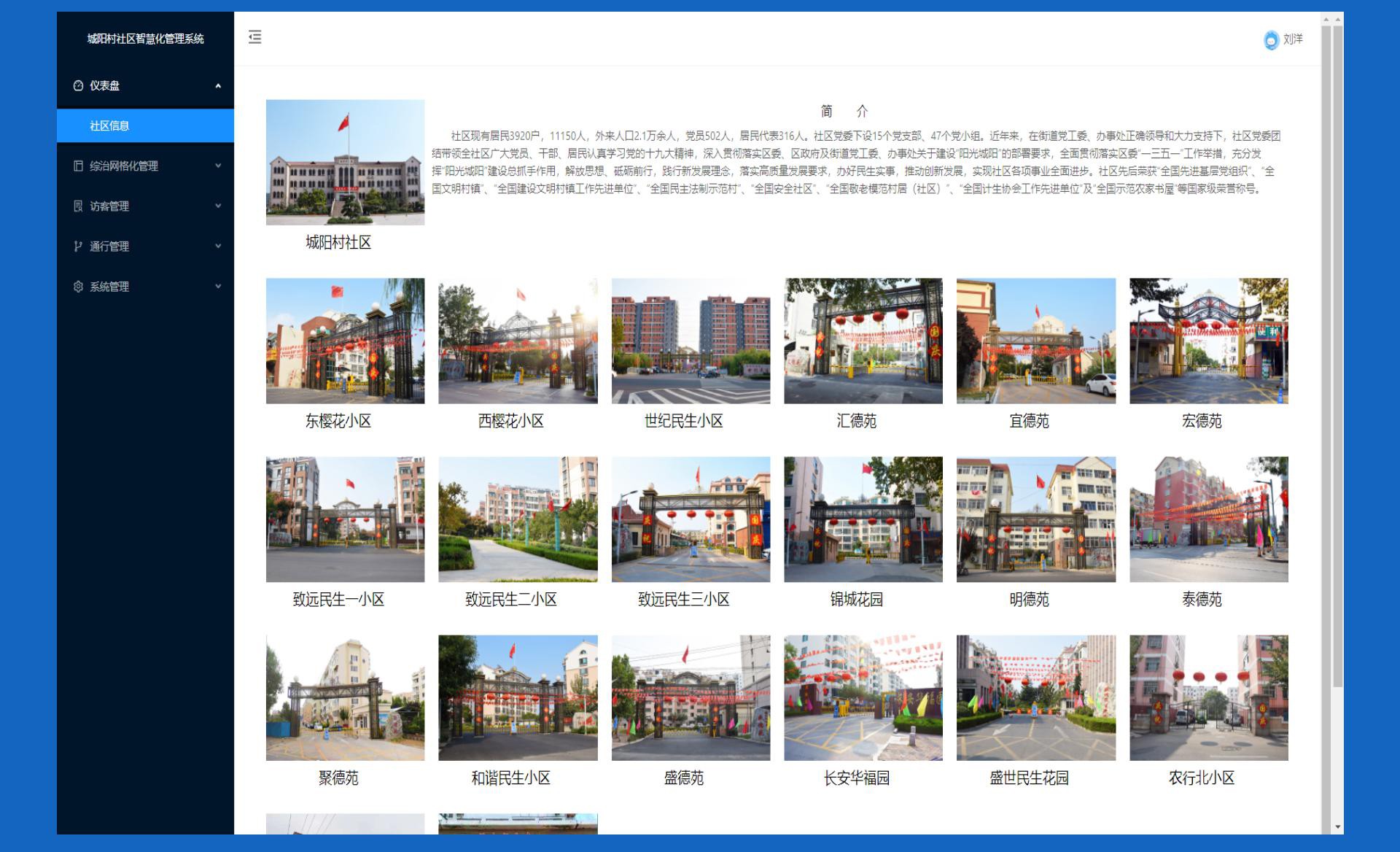Click the 锦城花园 caption
1400x852 pixels.
click(857, 600)
